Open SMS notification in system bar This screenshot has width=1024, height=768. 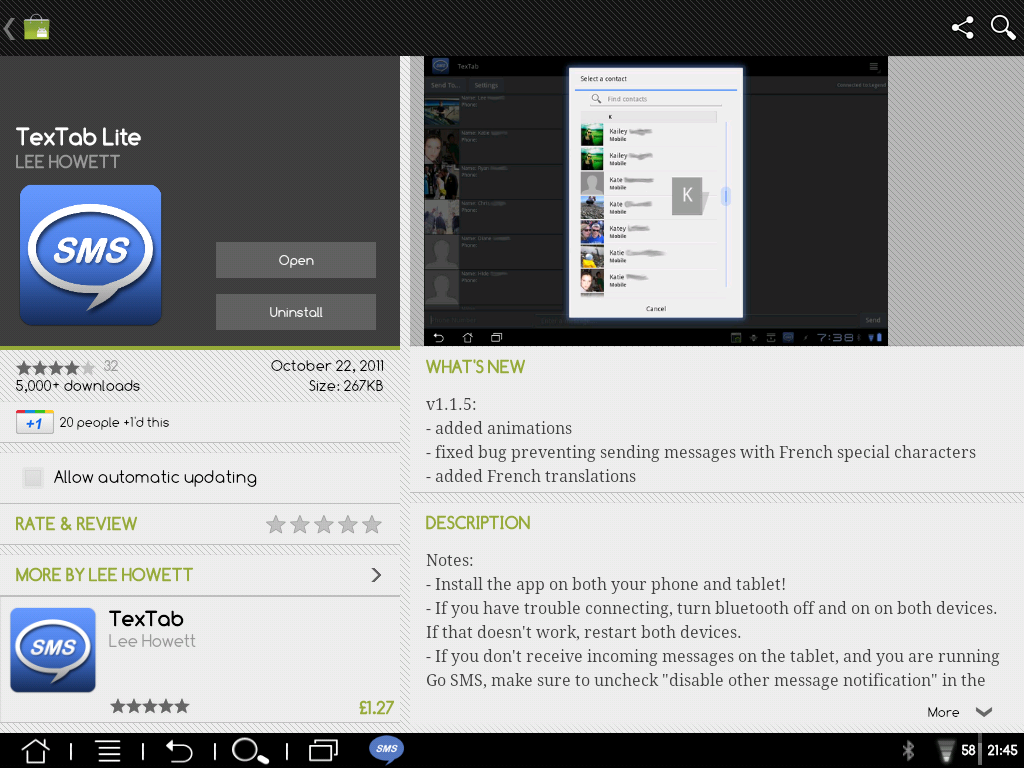tap(387, 749)
